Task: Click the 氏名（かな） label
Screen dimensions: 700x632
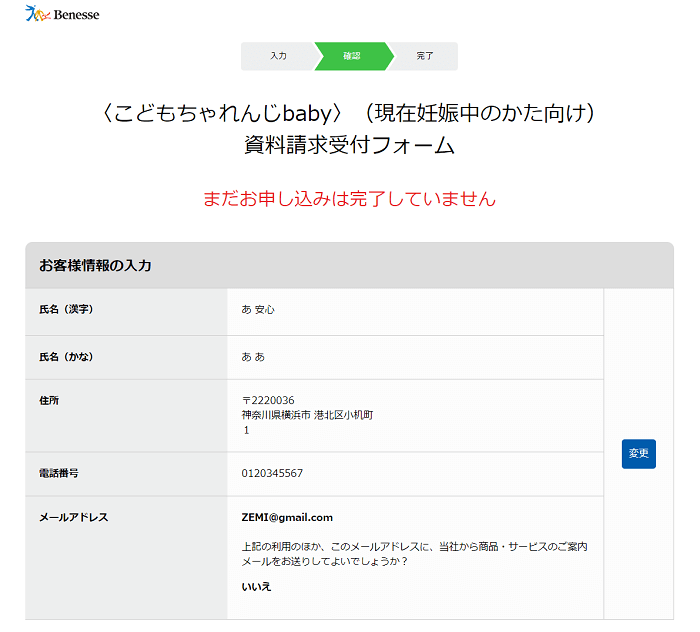Action: (66, 357)
